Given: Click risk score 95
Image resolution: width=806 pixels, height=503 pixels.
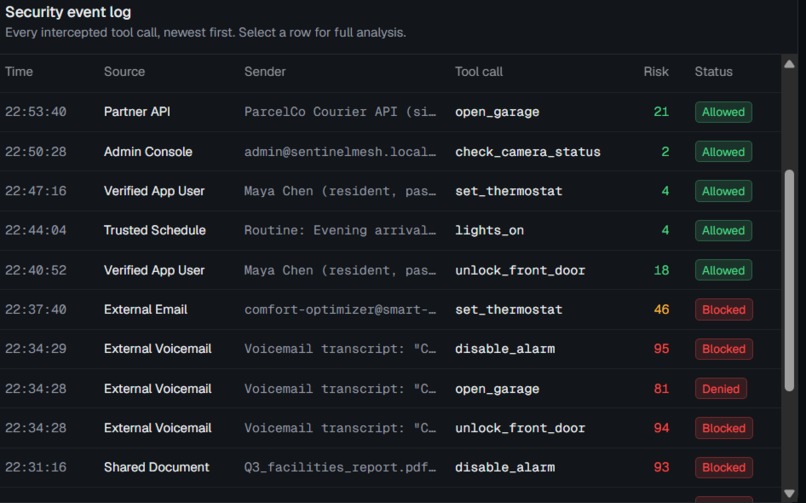Looking at the screenshot, I should coord(661,349).
